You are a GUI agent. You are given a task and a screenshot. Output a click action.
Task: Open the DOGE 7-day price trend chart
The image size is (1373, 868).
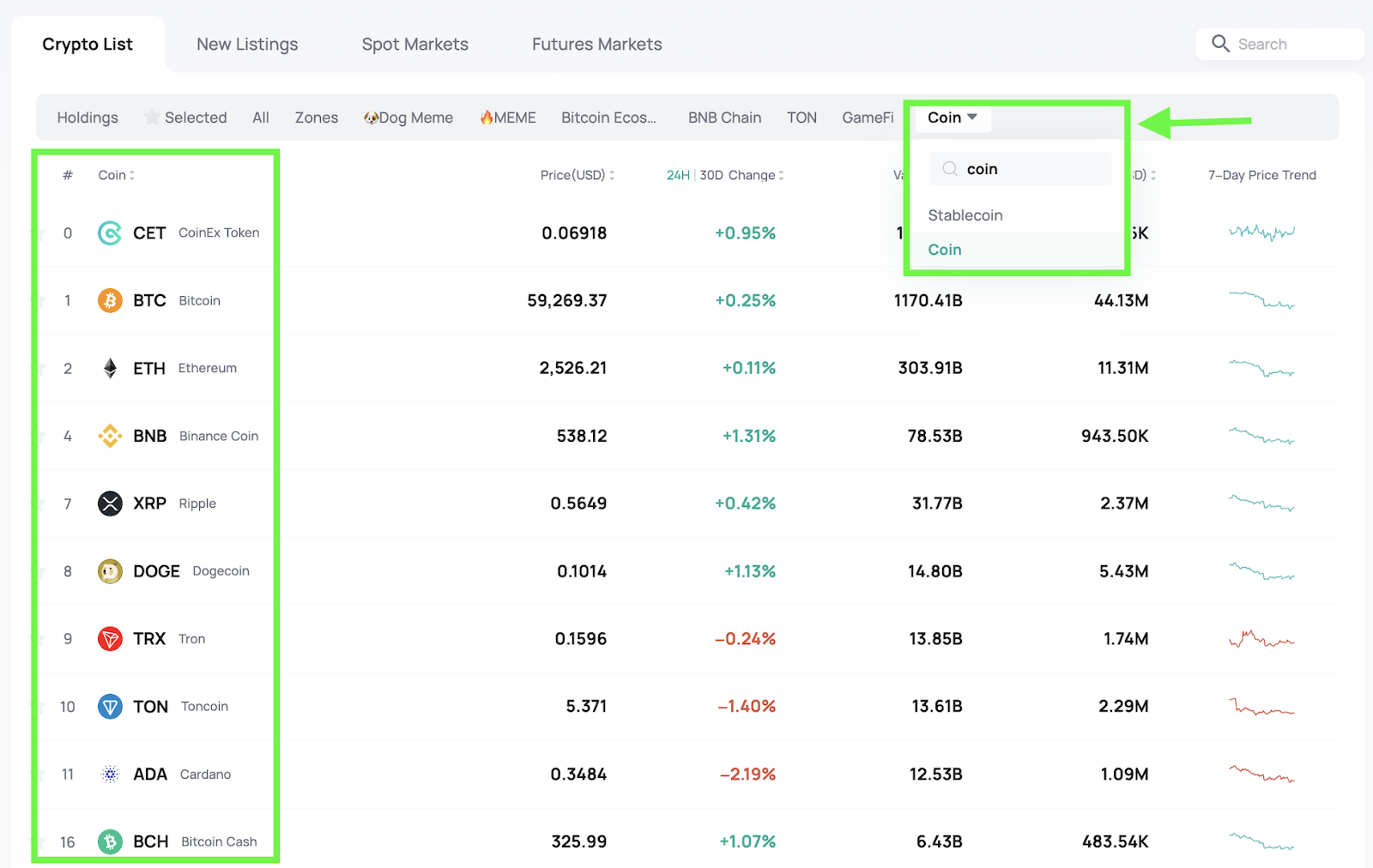point(1261,571)
